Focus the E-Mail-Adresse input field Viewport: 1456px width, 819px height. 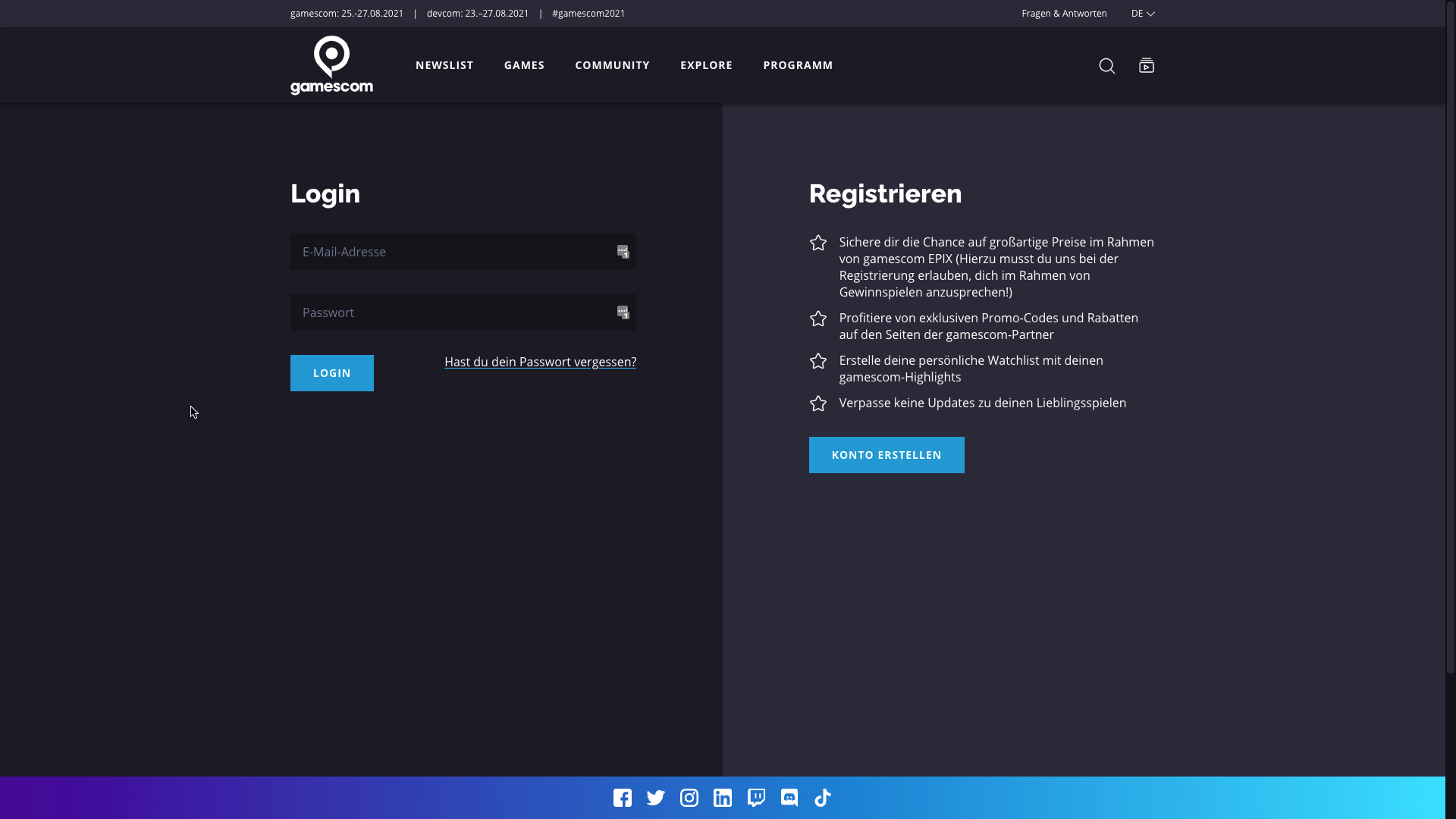click(463, 252)
